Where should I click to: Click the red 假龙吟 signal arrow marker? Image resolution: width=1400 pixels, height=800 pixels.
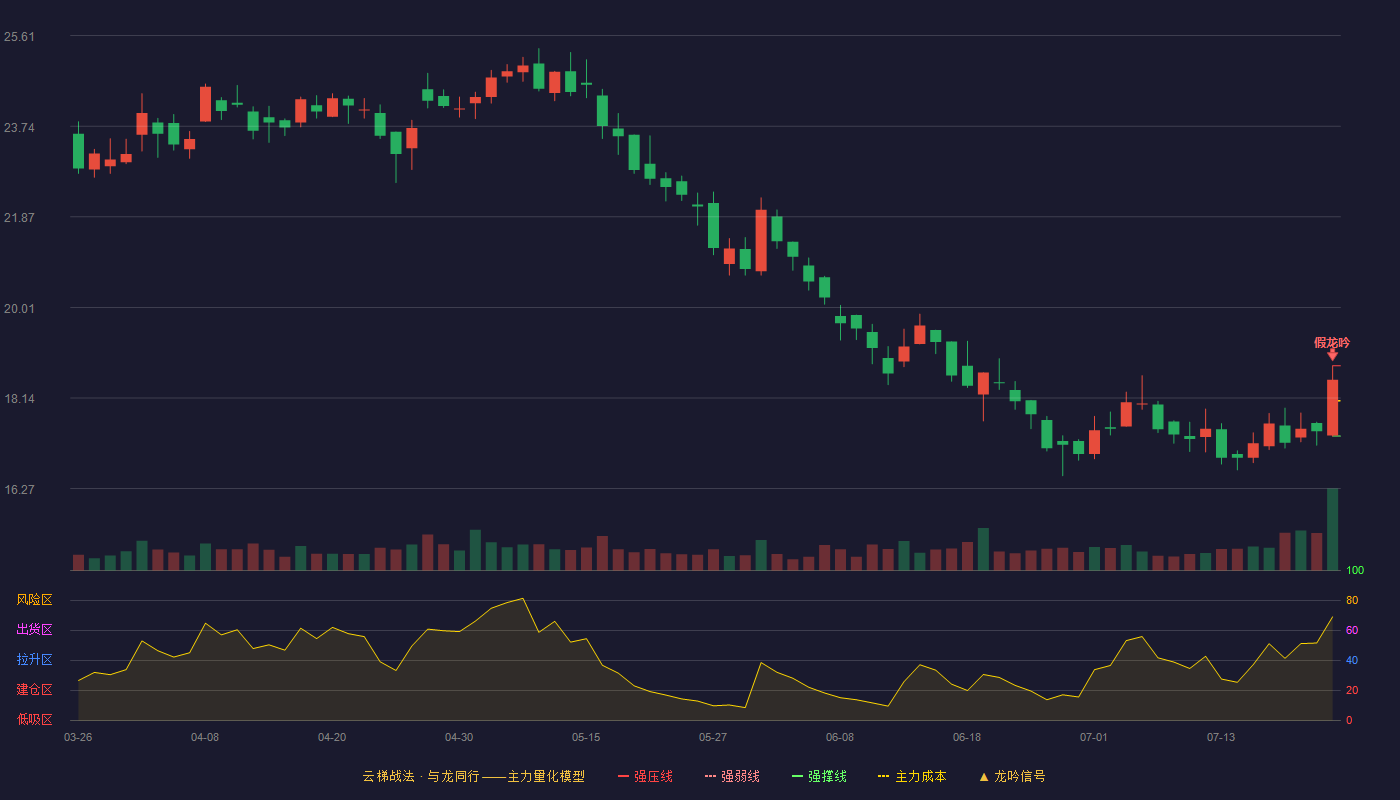coord(1332,355)
